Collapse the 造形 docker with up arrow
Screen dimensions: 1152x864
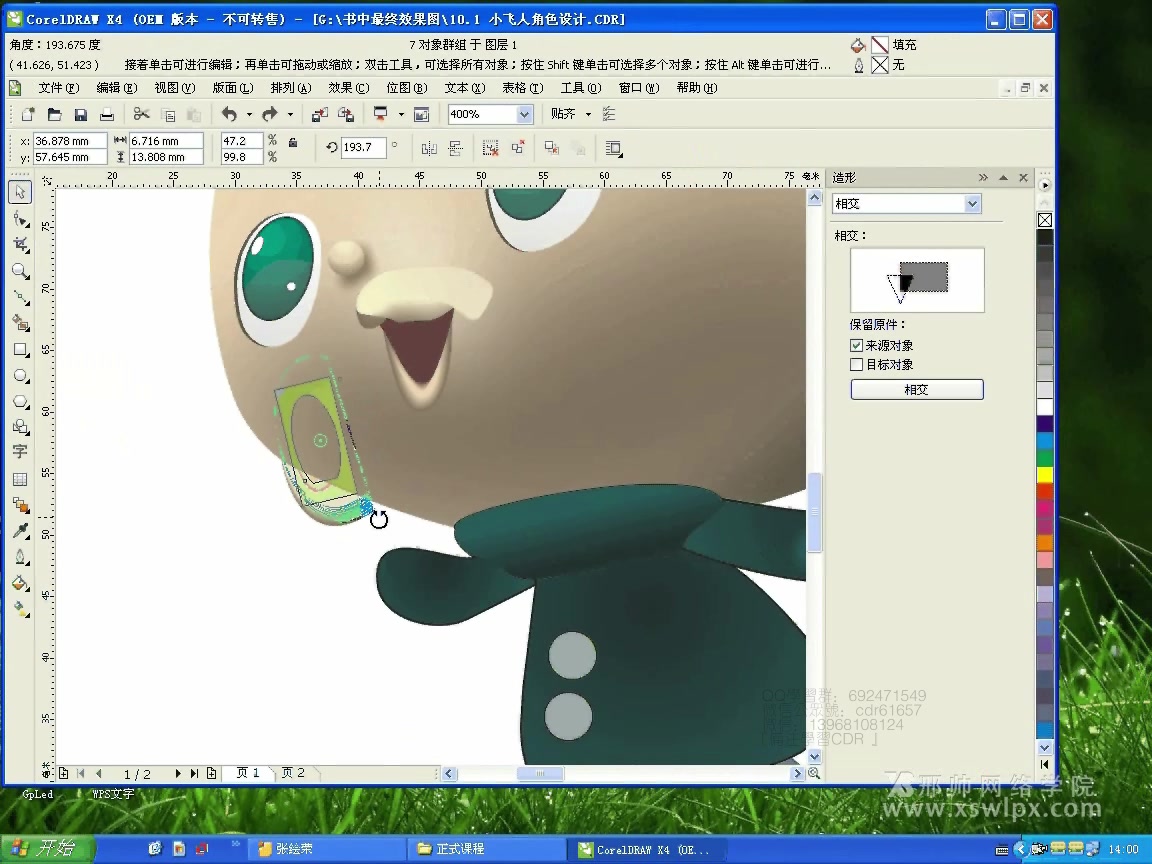[x=1003, y=178]
